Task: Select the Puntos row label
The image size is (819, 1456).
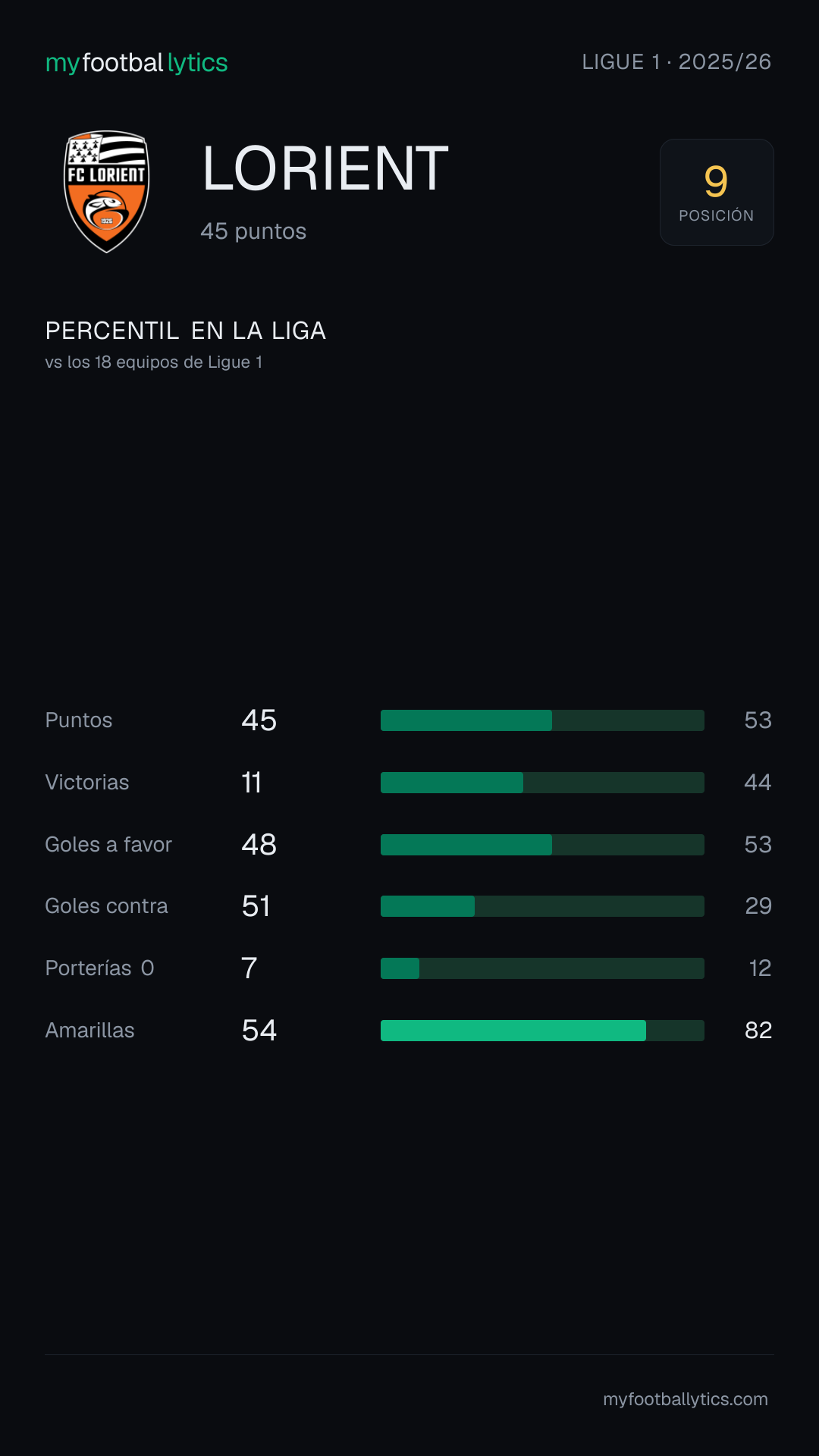Action: (x=79, y=720)
